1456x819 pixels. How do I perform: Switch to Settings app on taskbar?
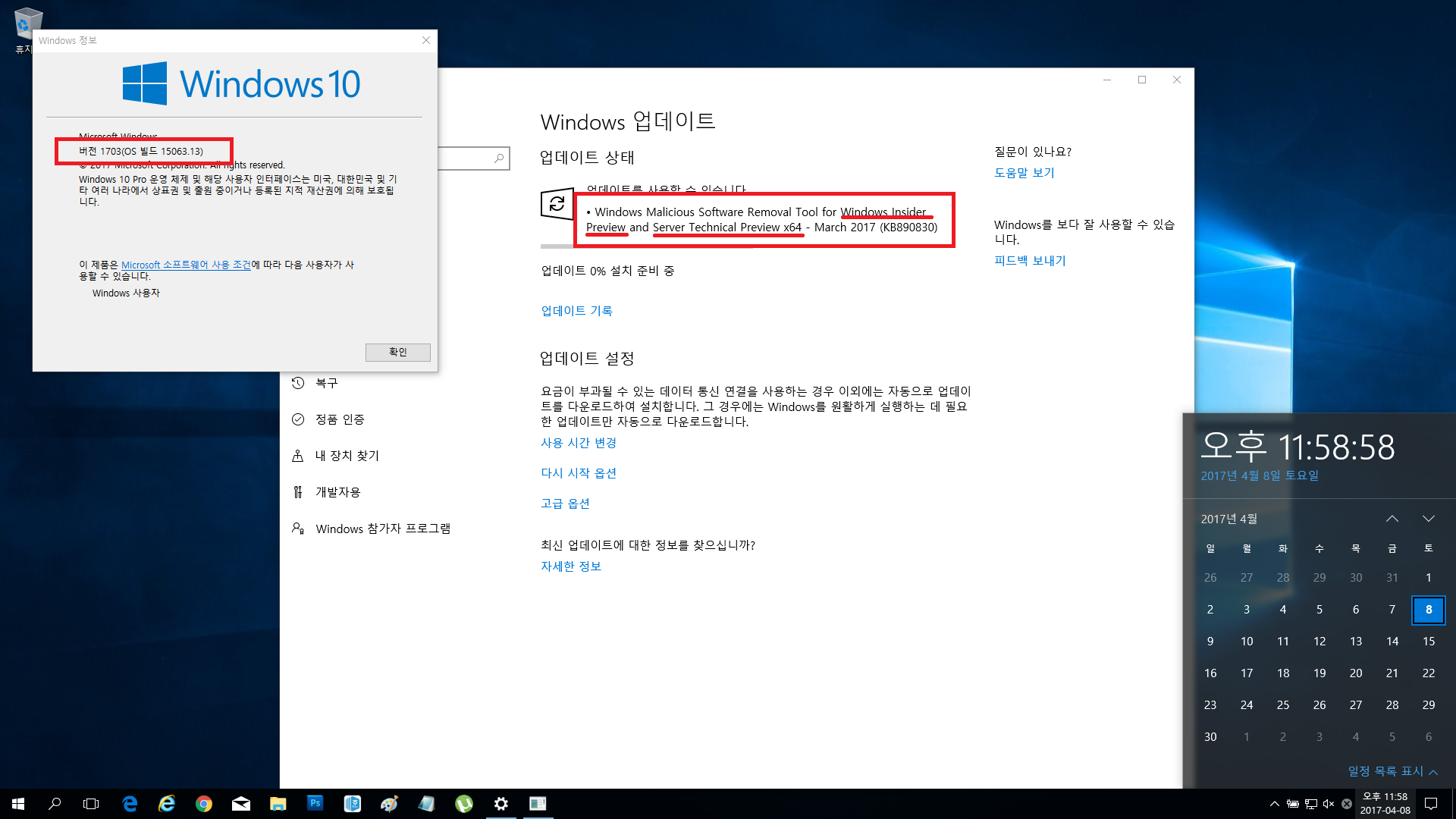pyautogui.click(x=501, y=804)
